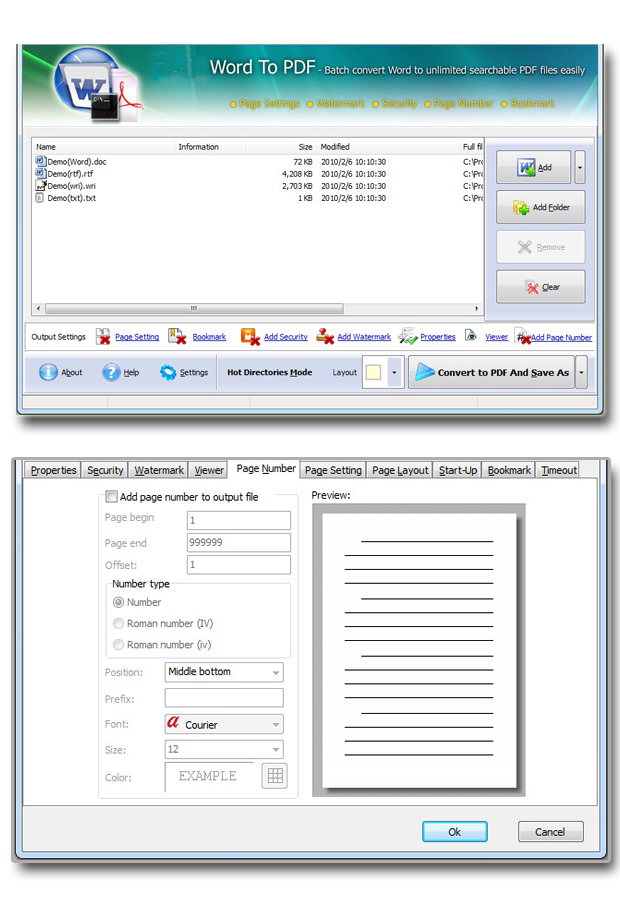Click the Add Page Number hash icon
This screenshot has height=907, width=620.
point(523,337)
